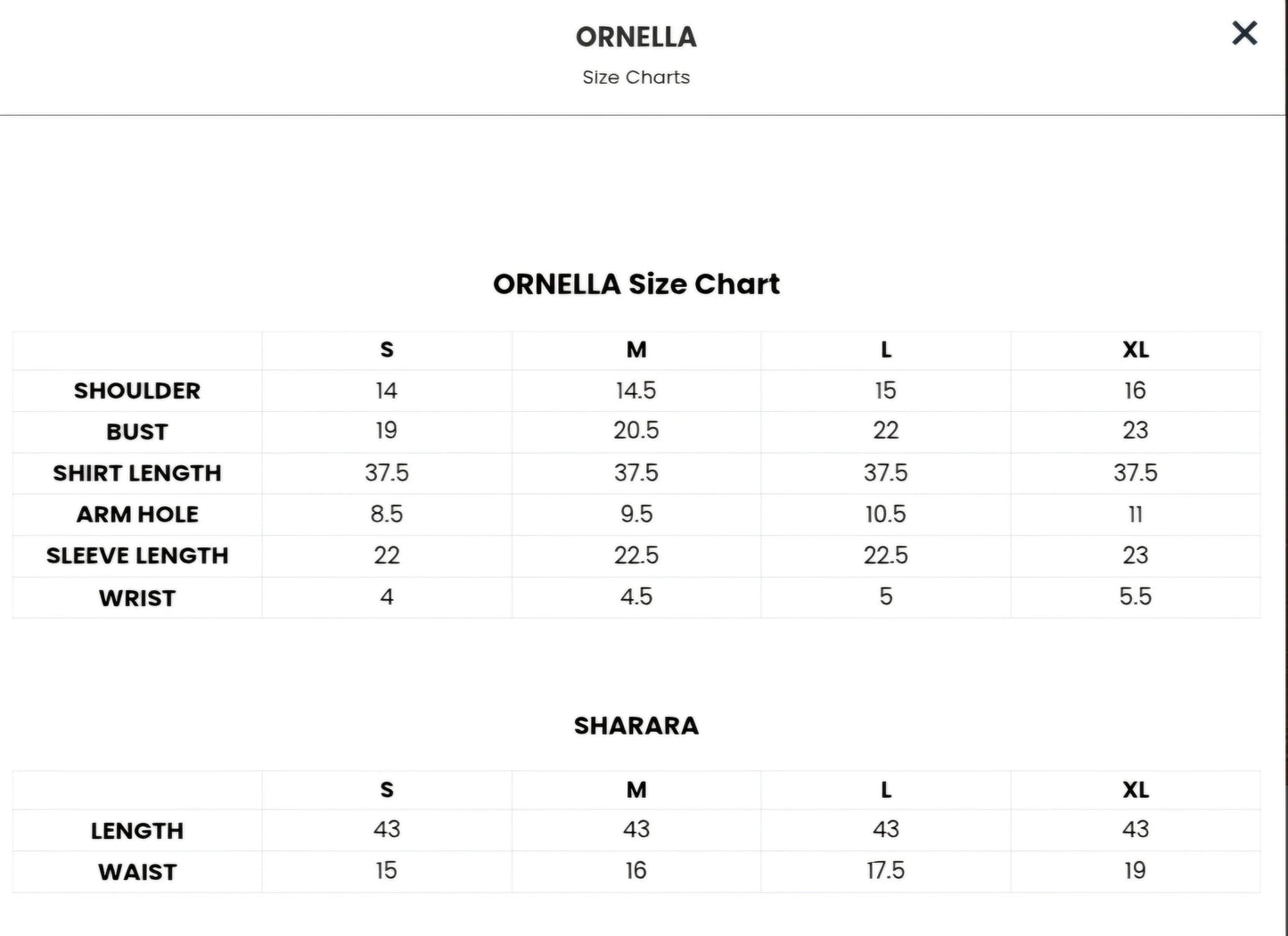Screen dimensions: 1288x936
Task: Click the ORNELLA Size Chart heading
Action: pos(636,284)
